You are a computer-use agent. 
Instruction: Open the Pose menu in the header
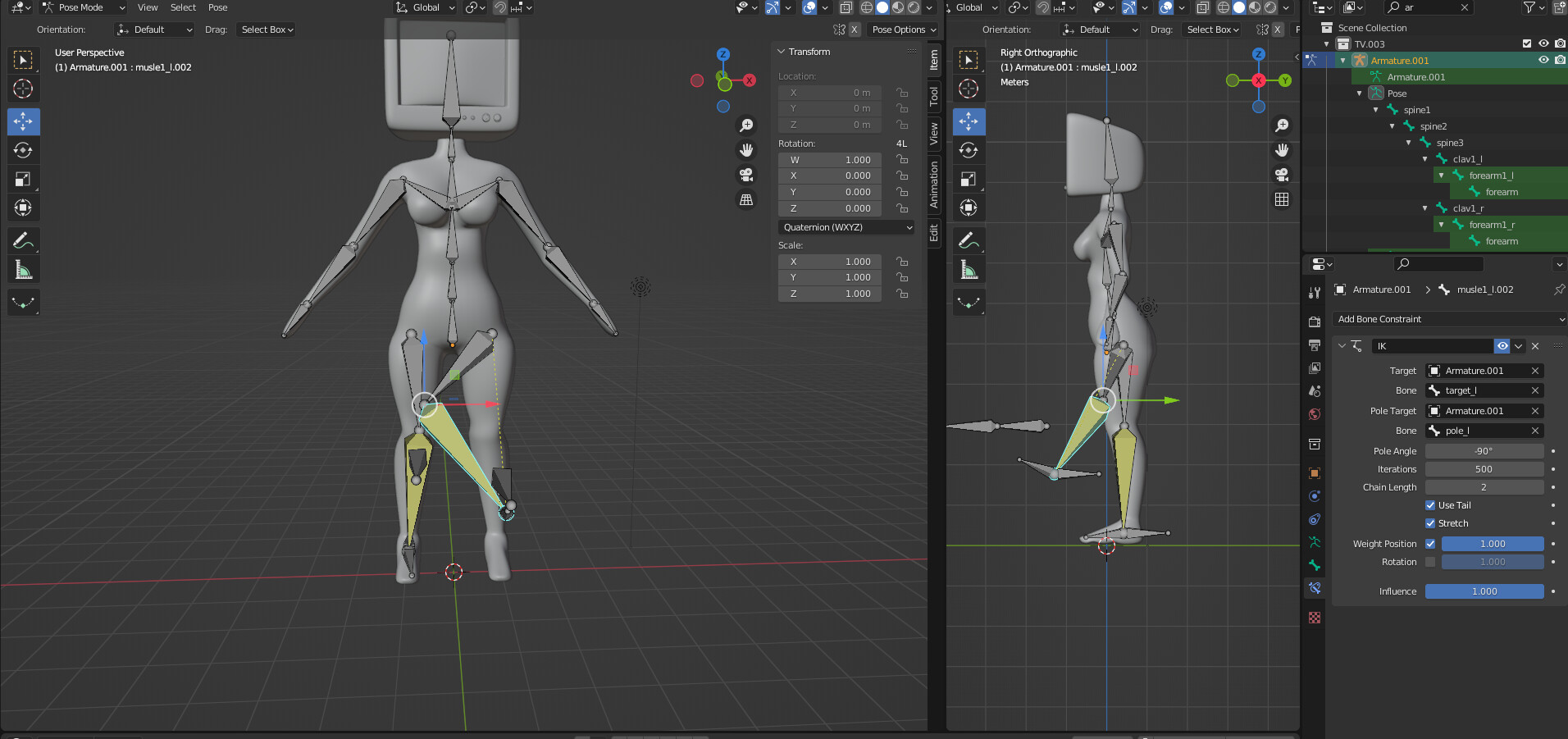click(x=217, y=7)
